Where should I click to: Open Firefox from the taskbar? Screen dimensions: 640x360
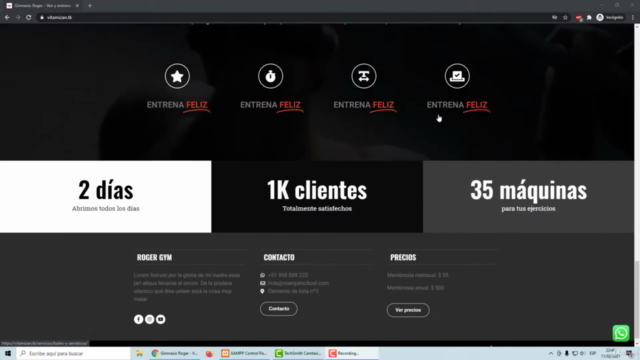click(209, 353)
